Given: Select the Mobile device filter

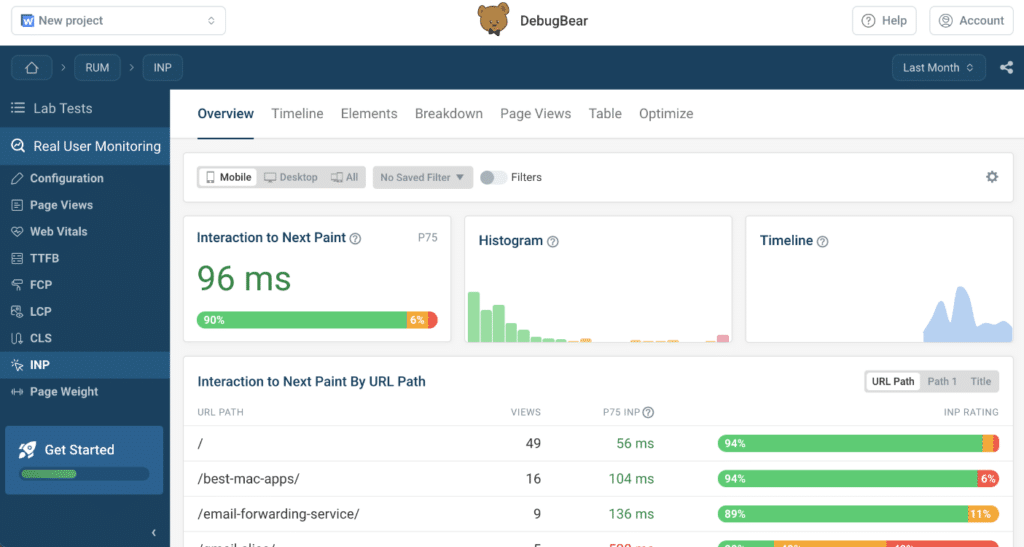Looking at the screenshot, I should [228, 177].
